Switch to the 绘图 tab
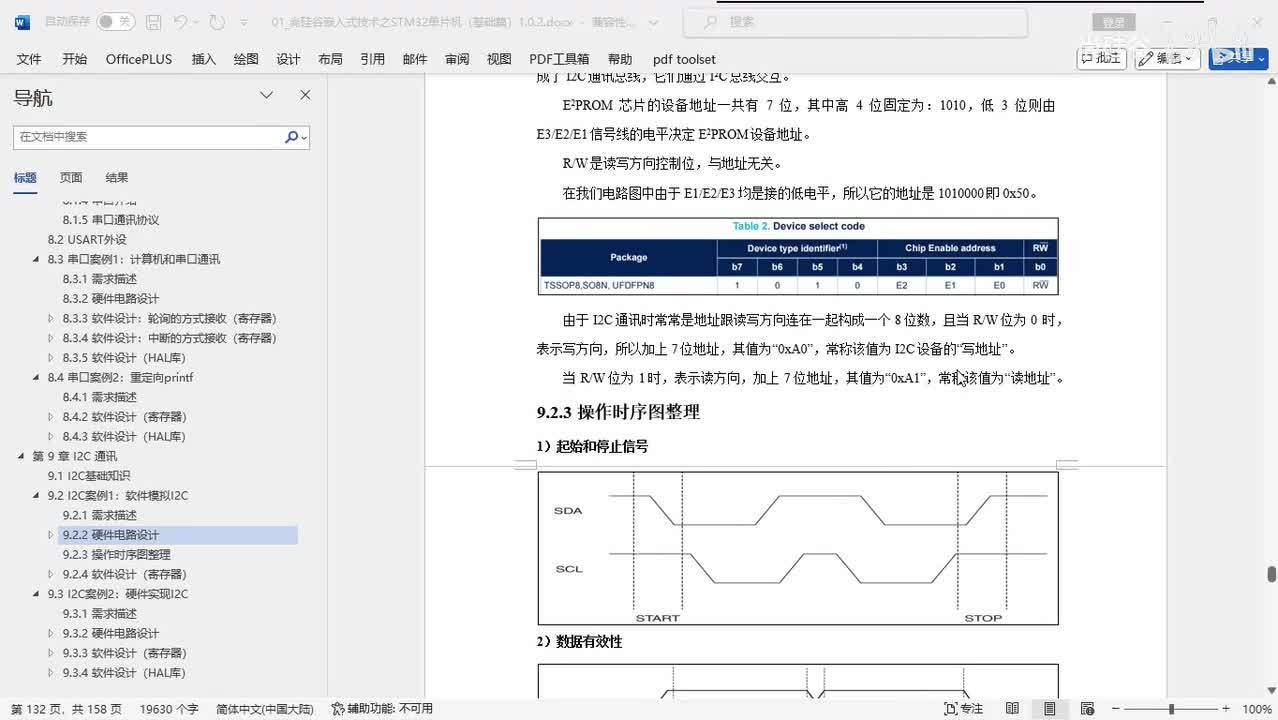Screen dimensions: 1278x720 click(246, 59)
